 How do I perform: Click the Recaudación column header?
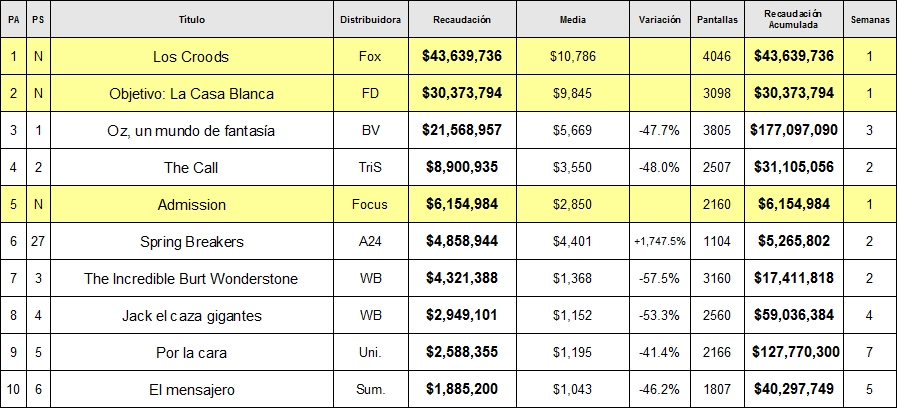(x=461, y=20)
